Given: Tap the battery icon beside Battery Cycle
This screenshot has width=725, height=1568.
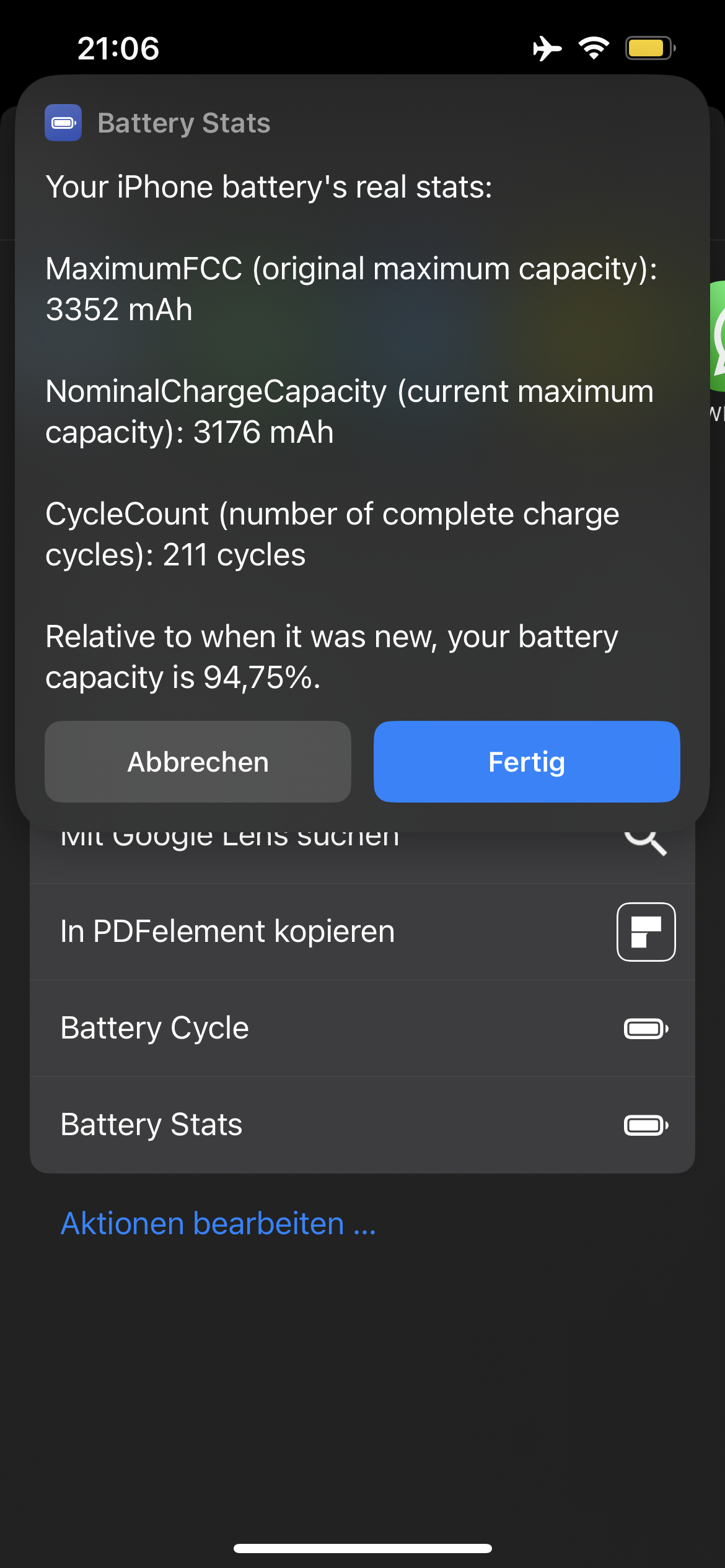Looking at the screenshot, I should click(646, 1029).
